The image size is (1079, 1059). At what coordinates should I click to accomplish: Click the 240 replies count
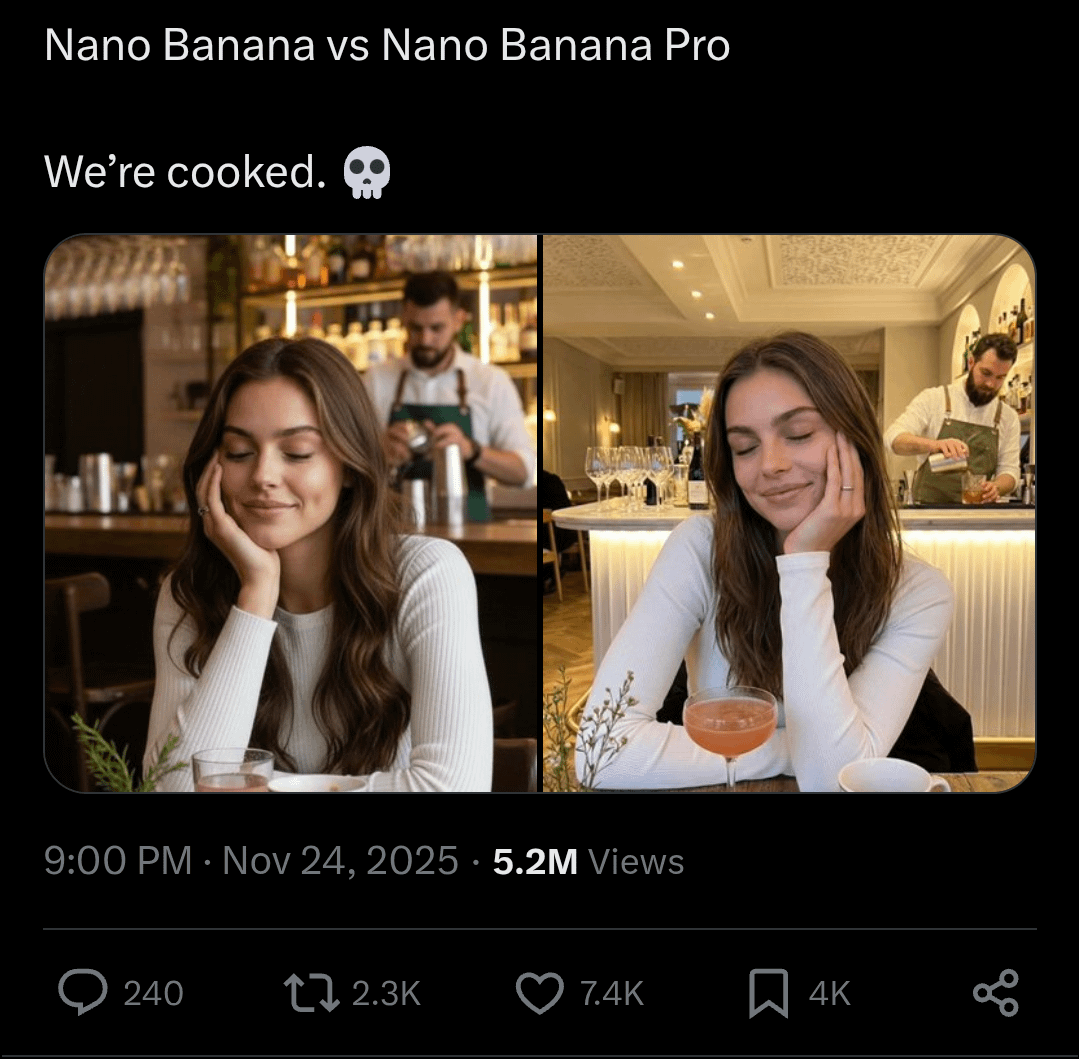point(153,993)
